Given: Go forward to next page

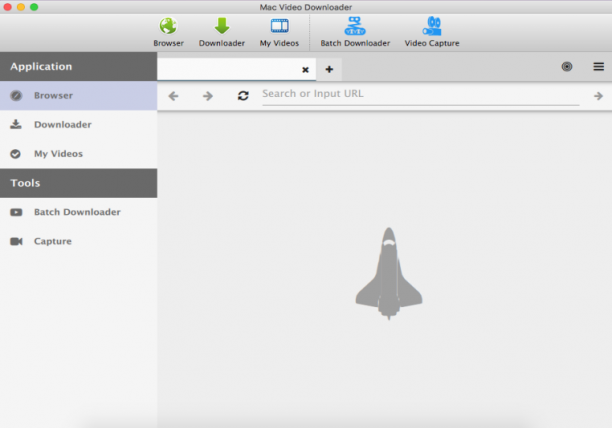Looking at the screenshot, I should [208, 96].
